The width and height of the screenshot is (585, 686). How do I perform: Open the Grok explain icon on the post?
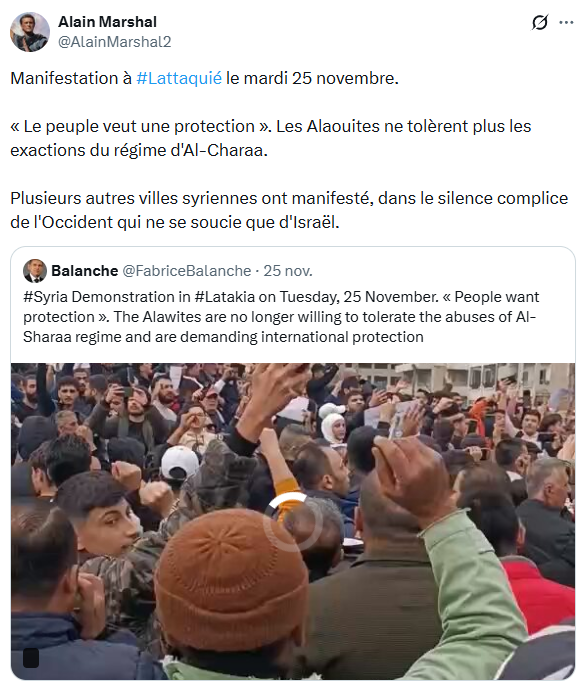coord(539,22)
